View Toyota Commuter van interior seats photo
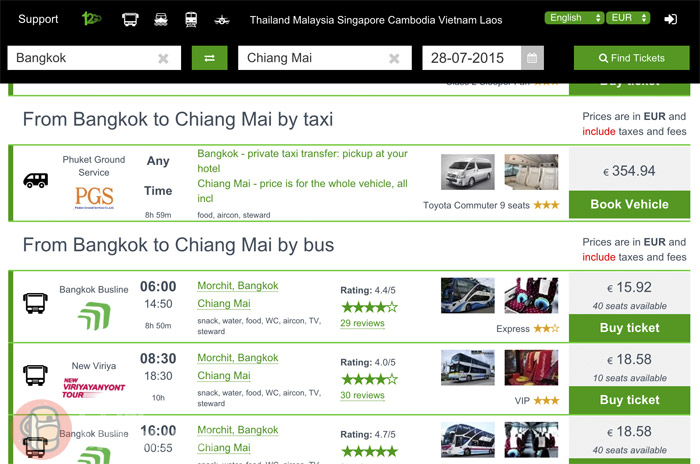The image size is (700, 464). pos(531,172)
